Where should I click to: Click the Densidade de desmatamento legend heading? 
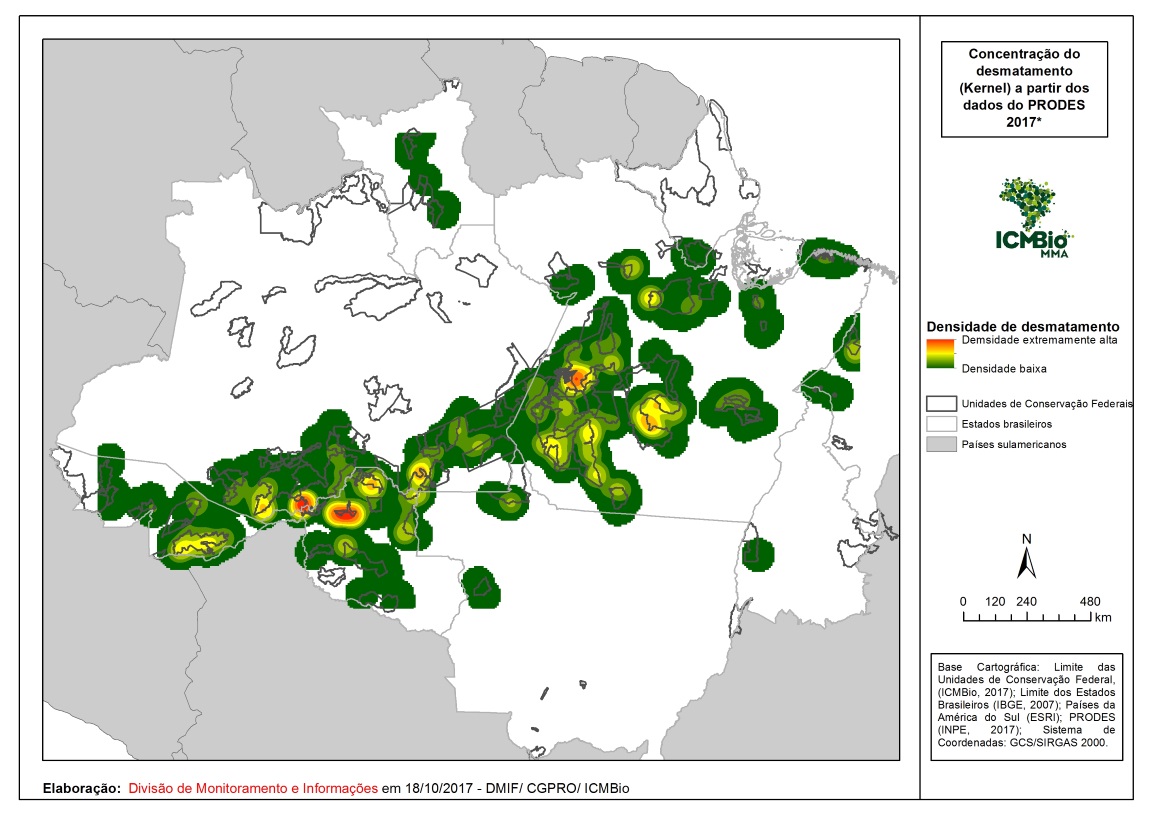pyautogui.click(x=1022, y=327)
